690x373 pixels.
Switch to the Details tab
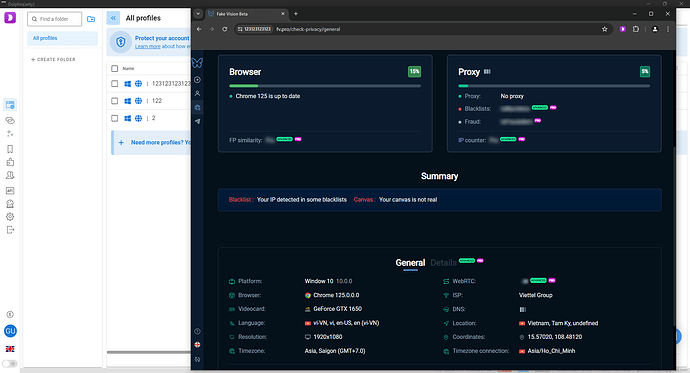[x=443, y=263]
